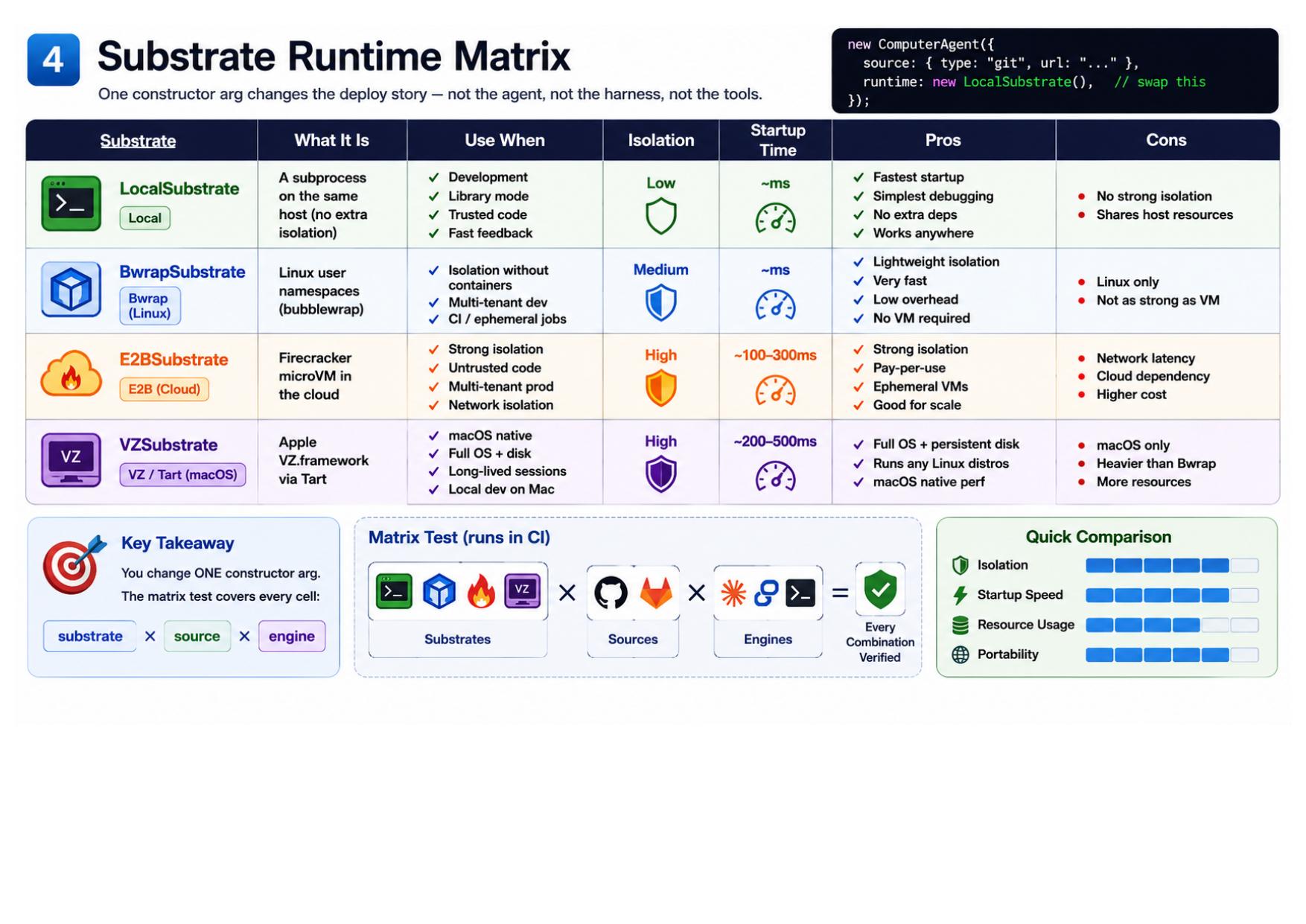Click the Substrates label box

point(457,639)
